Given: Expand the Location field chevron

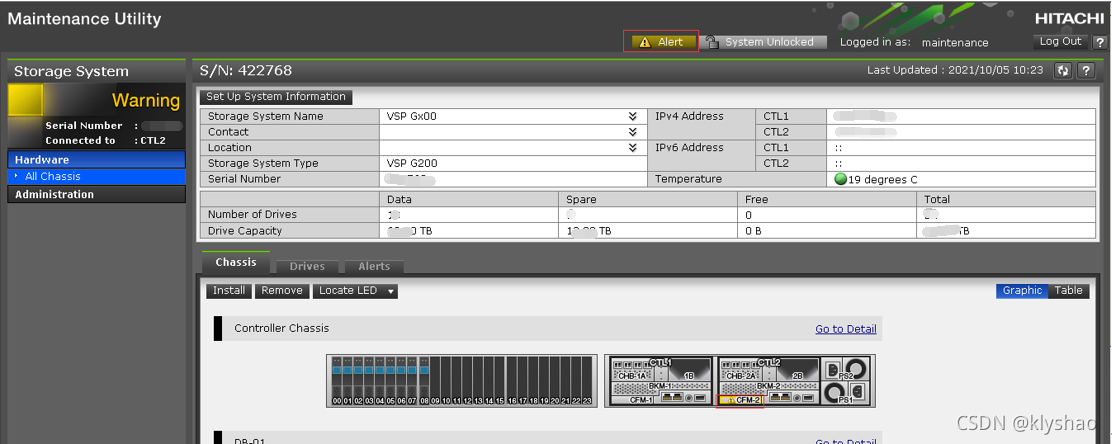Looking at the screenshot, I should [632, 148].
